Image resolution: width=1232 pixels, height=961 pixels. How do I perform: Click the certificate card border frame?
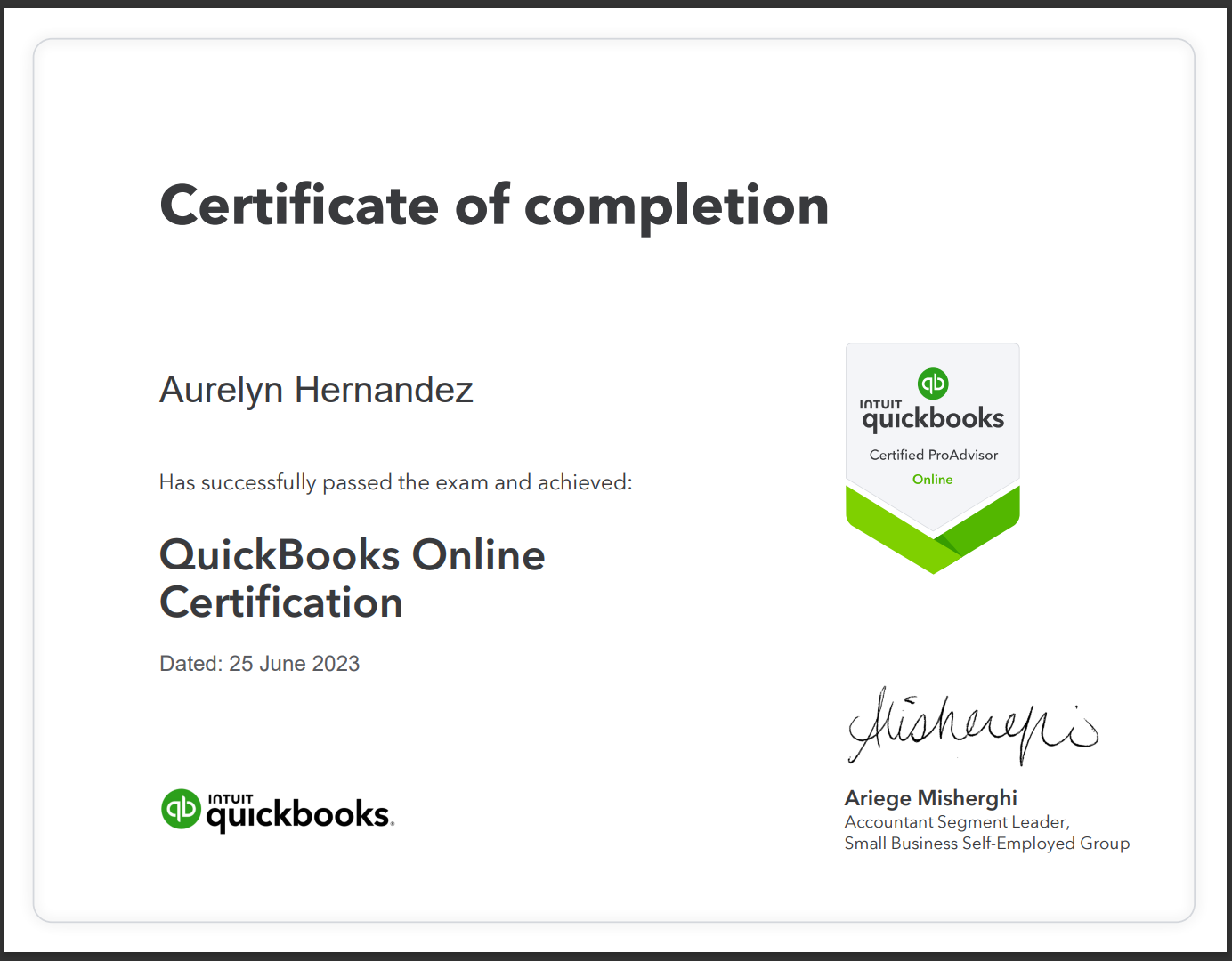tap(614, 40)
